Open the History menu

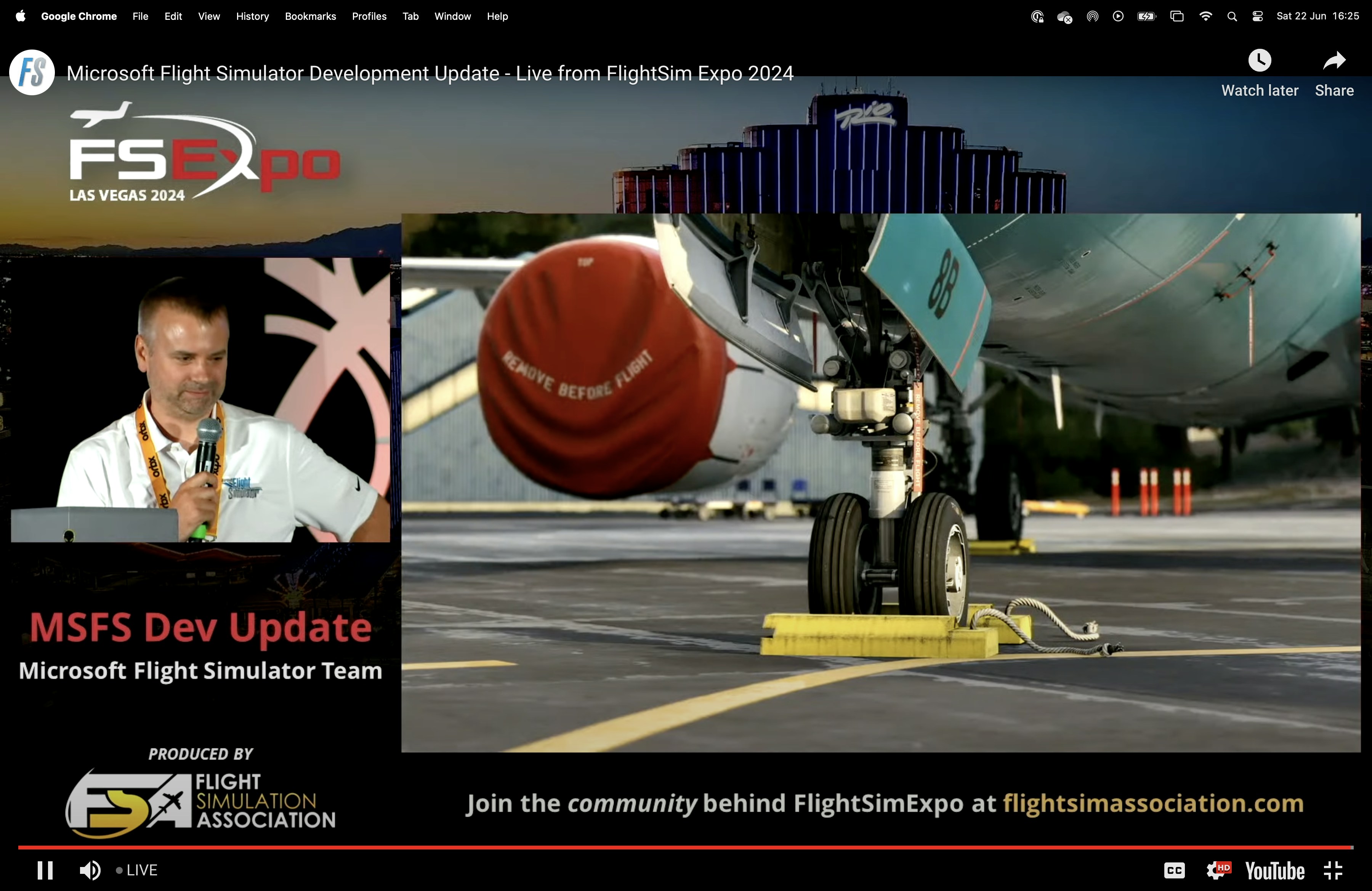coord(252,16)
